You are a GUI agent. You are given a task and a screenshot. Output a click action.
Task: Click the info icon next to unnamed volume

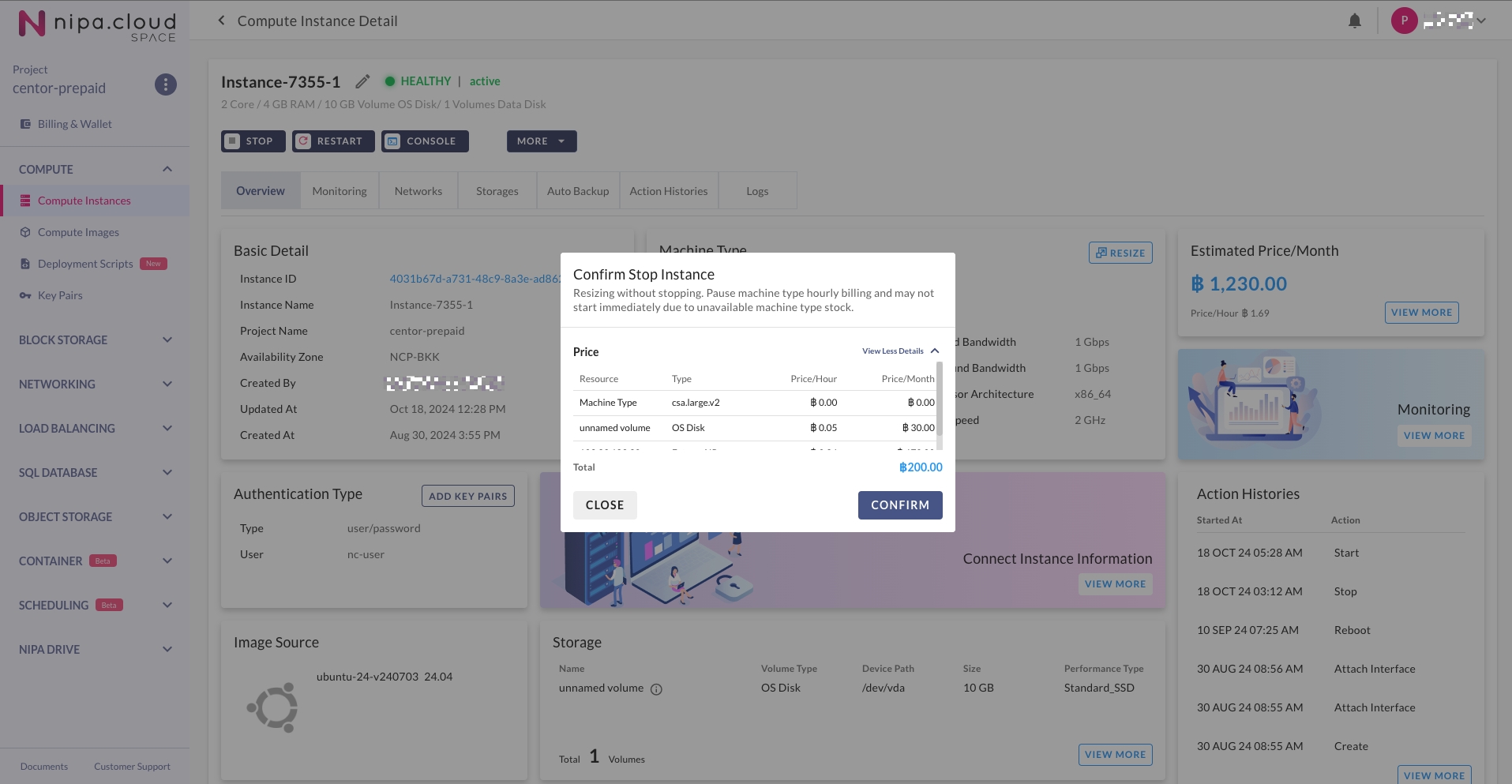(656, 689)
